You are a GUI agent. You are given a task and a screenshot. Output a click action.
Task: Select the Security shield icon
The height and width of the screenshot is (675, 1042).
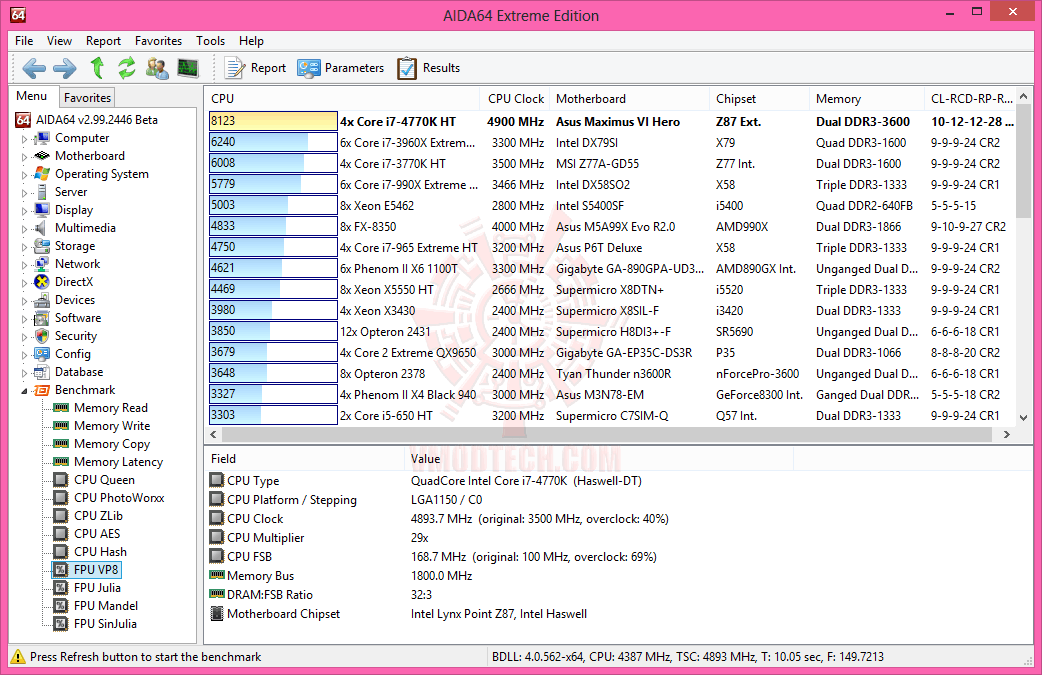[42, 336]
